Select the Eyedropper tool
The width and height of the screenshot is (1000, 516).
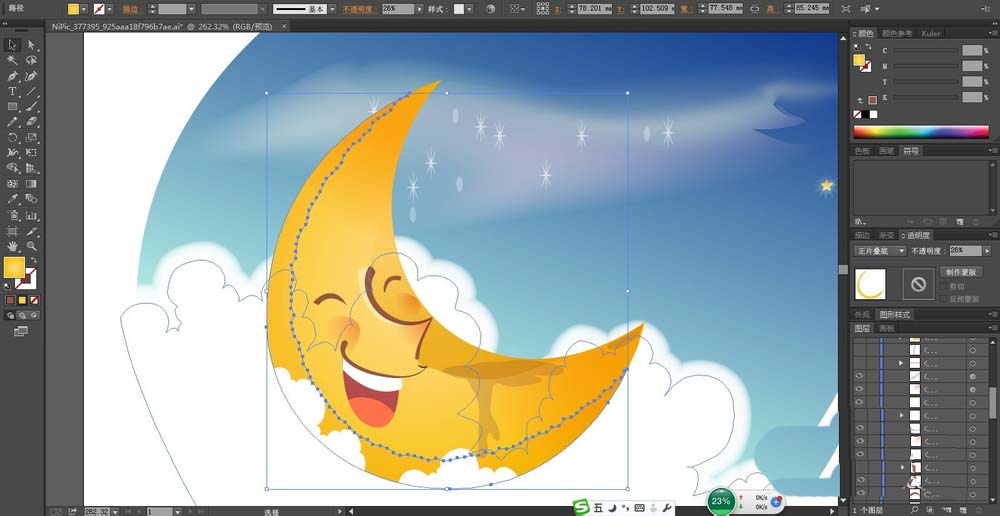(12, 199)
